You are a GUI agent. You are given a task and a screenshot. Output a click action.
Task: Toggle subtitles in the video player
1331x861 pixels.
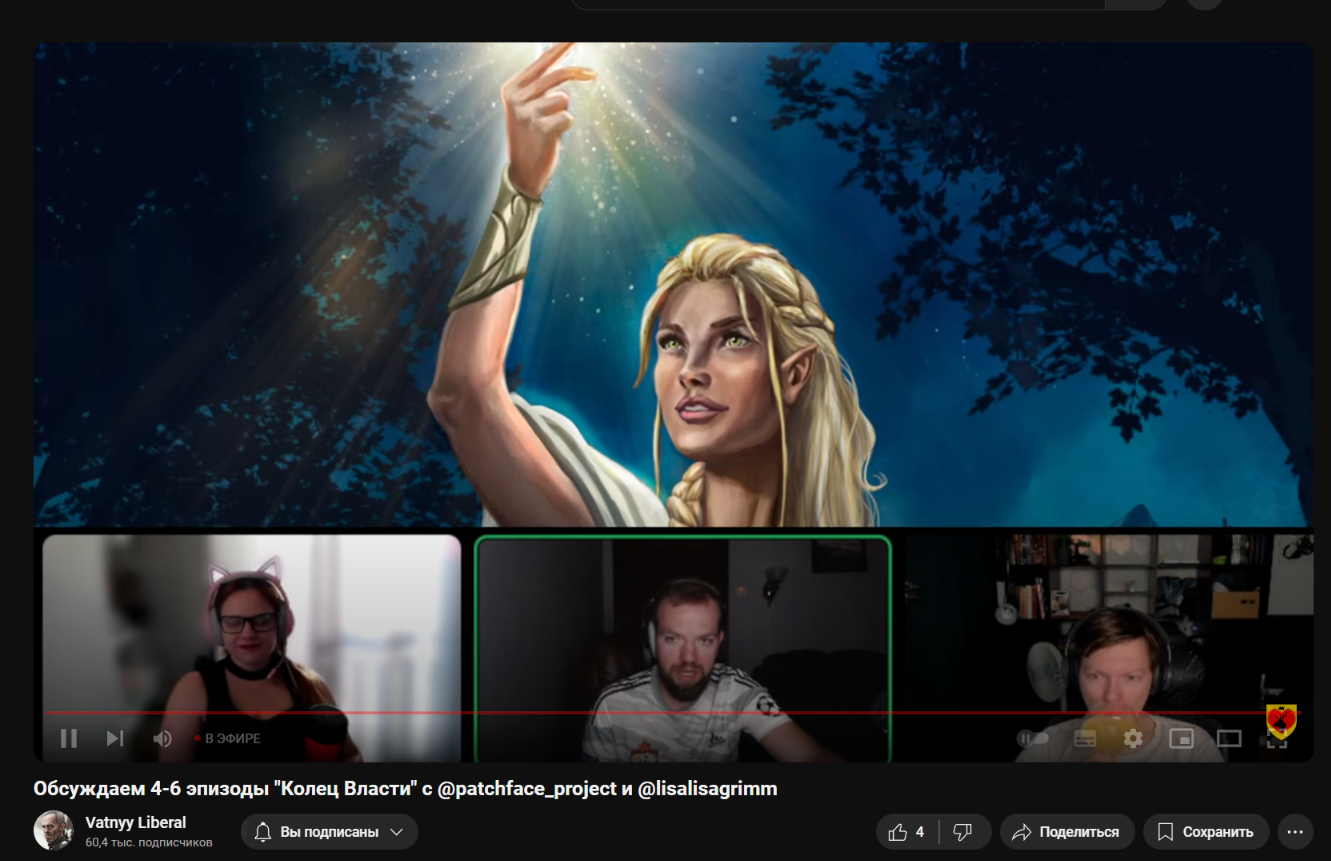click(1085, 739)
